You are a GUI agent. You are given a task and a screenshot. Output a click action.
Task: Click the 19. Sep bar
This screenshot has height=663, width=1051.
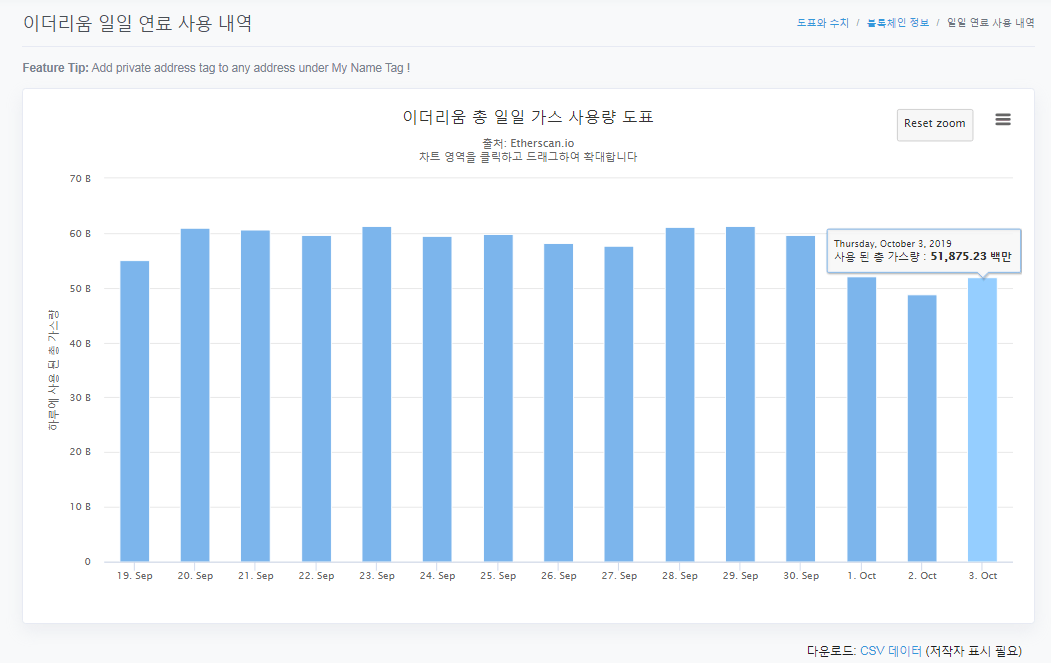point(135,410)
